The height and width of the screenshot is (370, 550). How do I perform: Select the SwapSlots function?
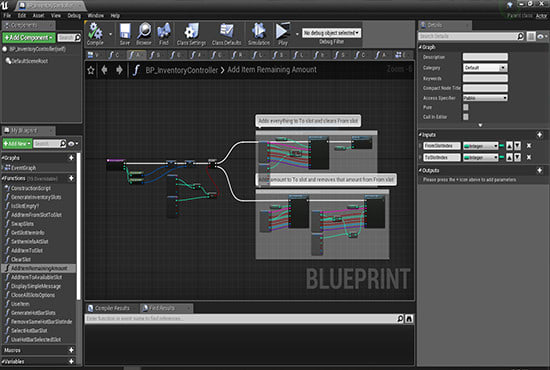[22, 224]
